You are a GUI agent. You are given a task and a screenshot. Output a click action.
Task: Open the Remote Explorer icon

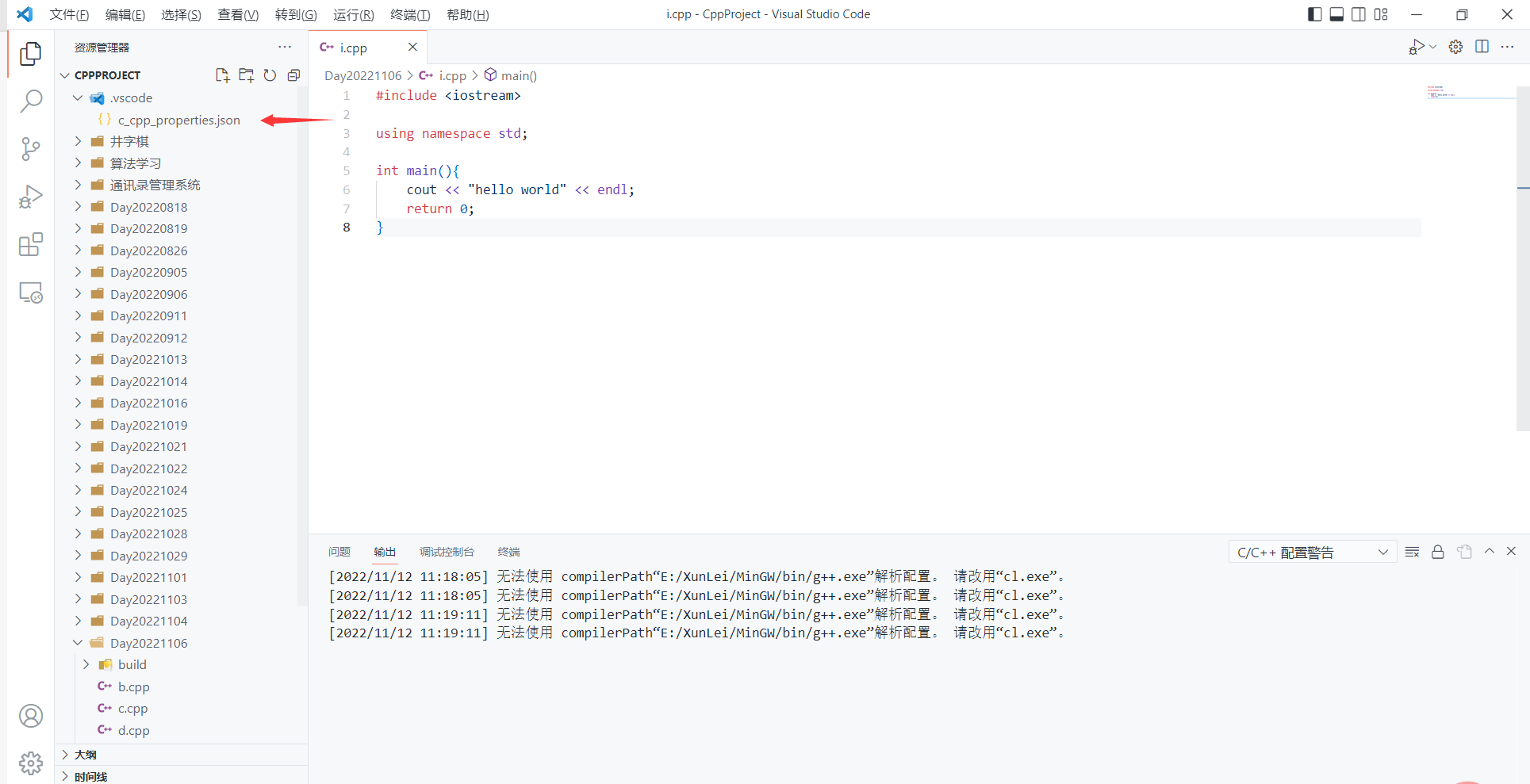(x=30, y=293)
